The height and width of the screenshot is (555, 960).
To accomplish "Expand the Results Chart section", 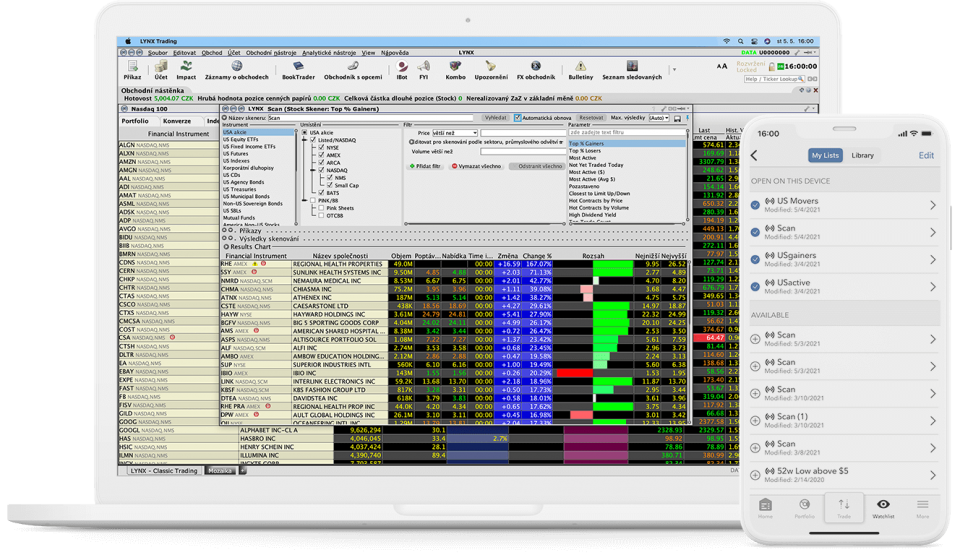I will click(226, 247).
